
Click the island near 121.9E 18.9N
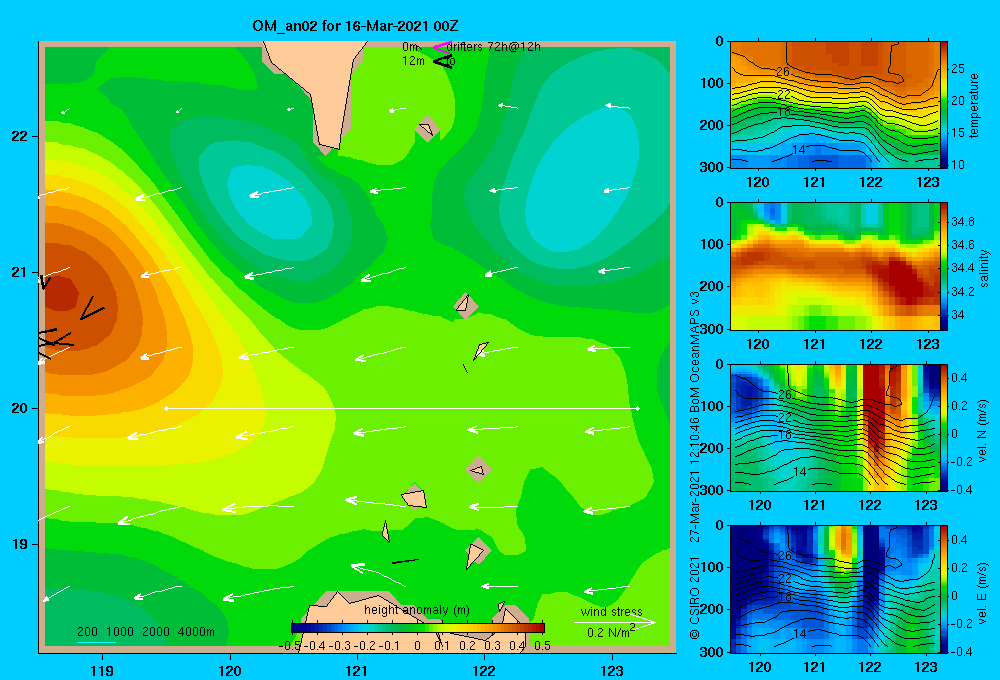[x=474, y=555]
